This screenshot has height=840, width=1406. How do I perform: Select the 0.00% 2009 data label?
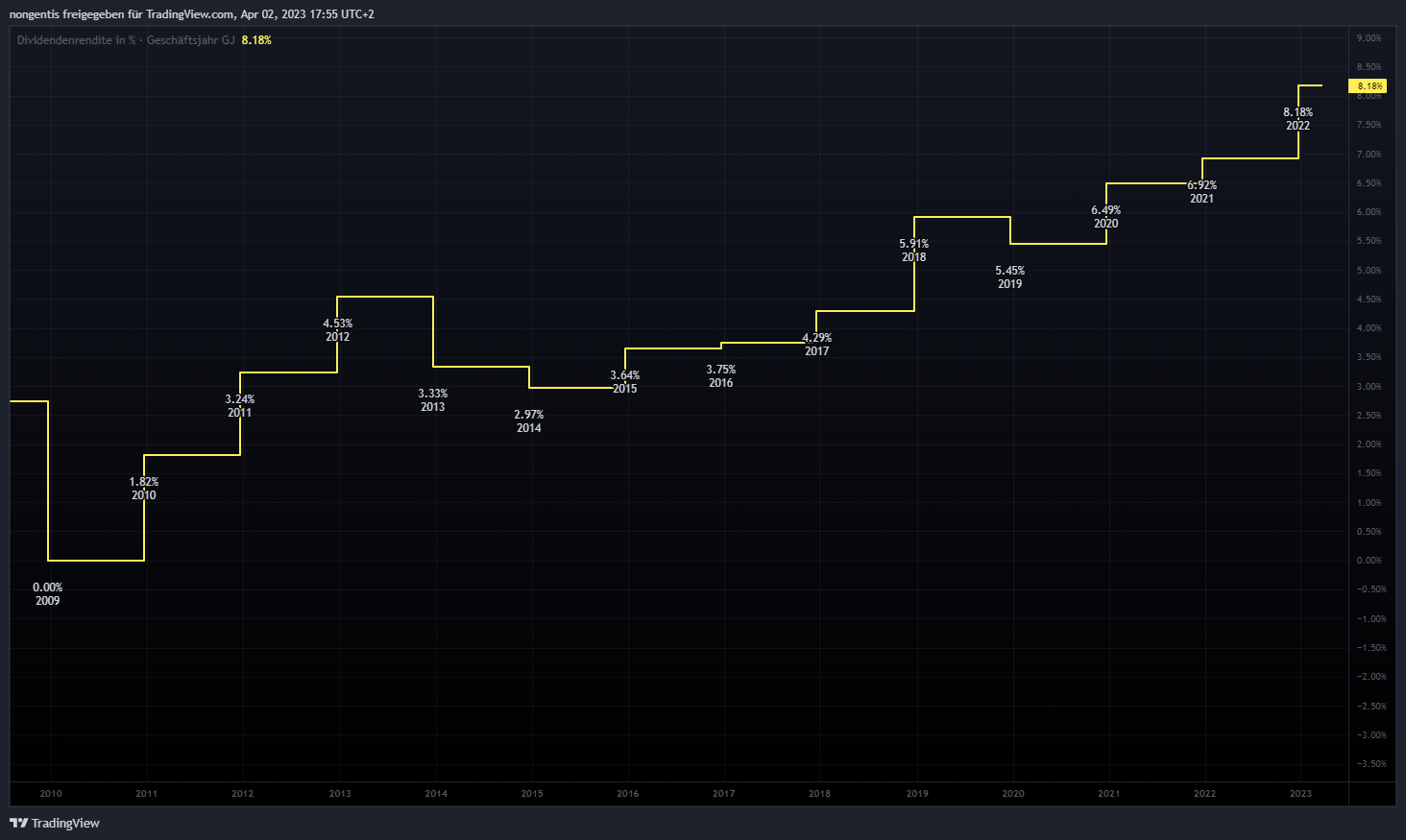click(x=48, y=594)
